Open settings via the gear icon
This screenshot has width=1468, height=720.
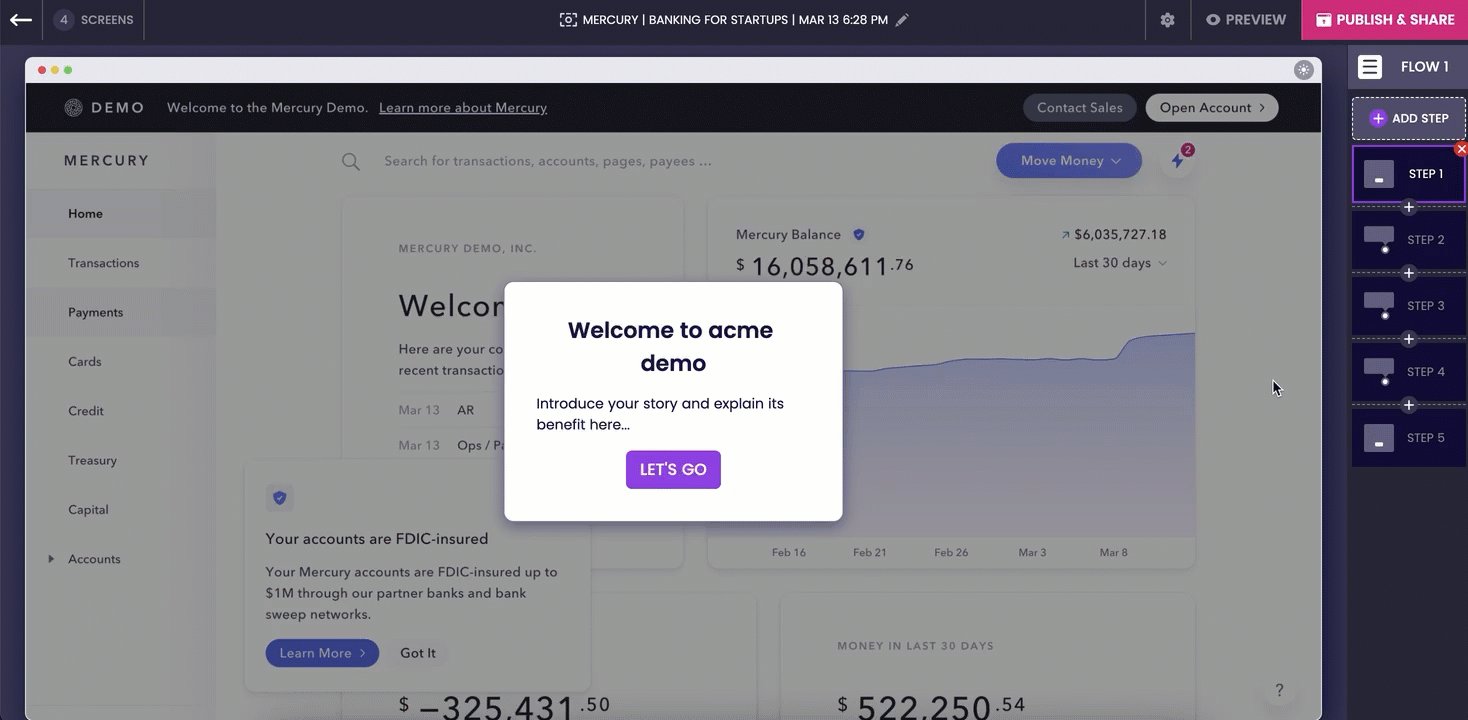tap(1167, 20)
